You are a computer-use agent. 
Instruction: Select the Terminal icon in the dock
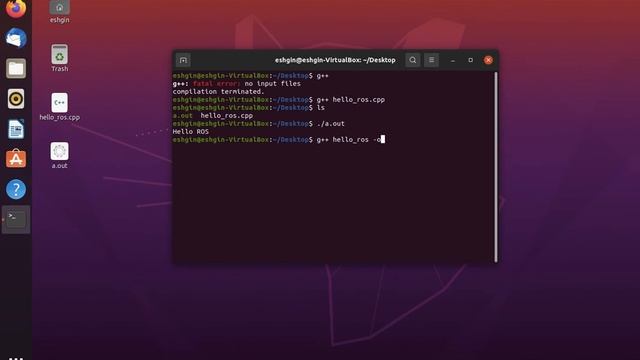(x=16, y=220)
